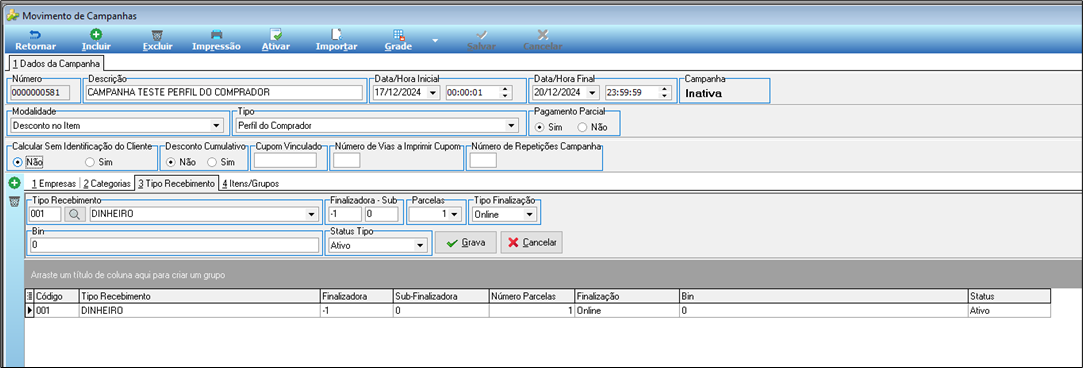Click the Cancelar button next to Grava

532,243
